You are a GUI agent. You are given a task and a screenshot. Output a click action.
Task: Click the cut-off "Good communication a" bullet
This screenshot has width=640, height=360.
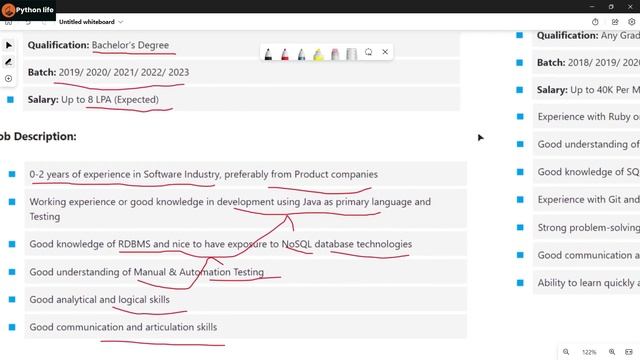589,255
